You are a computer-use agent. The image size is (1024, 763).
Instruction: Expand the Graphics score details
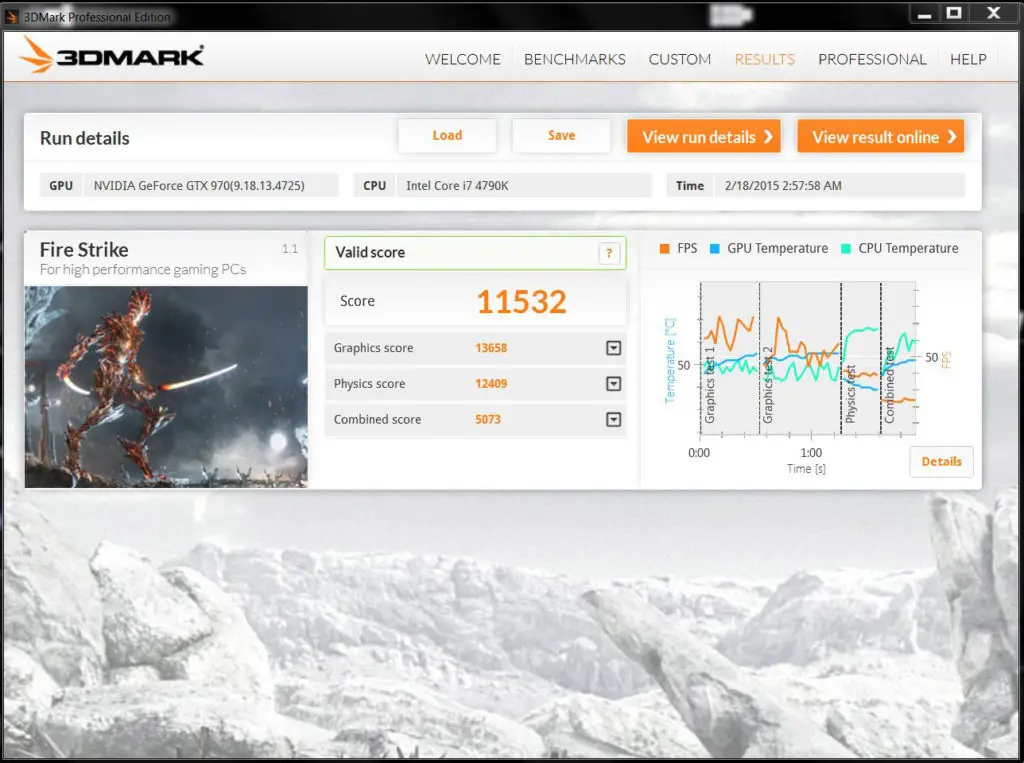tap(613, 348)
